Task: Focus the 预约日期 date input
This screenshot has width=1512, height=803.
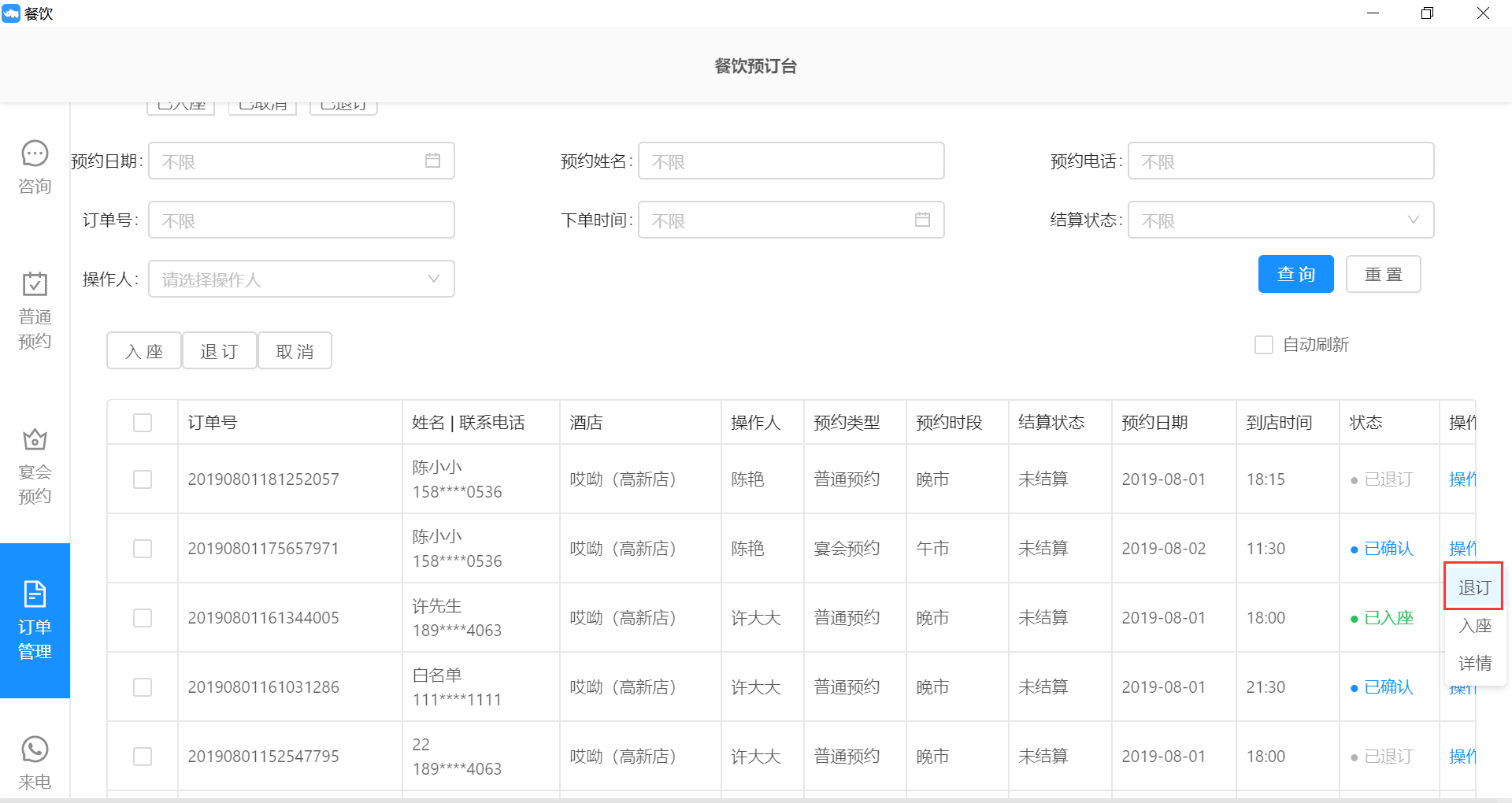Action: click(x=302, y=161)
